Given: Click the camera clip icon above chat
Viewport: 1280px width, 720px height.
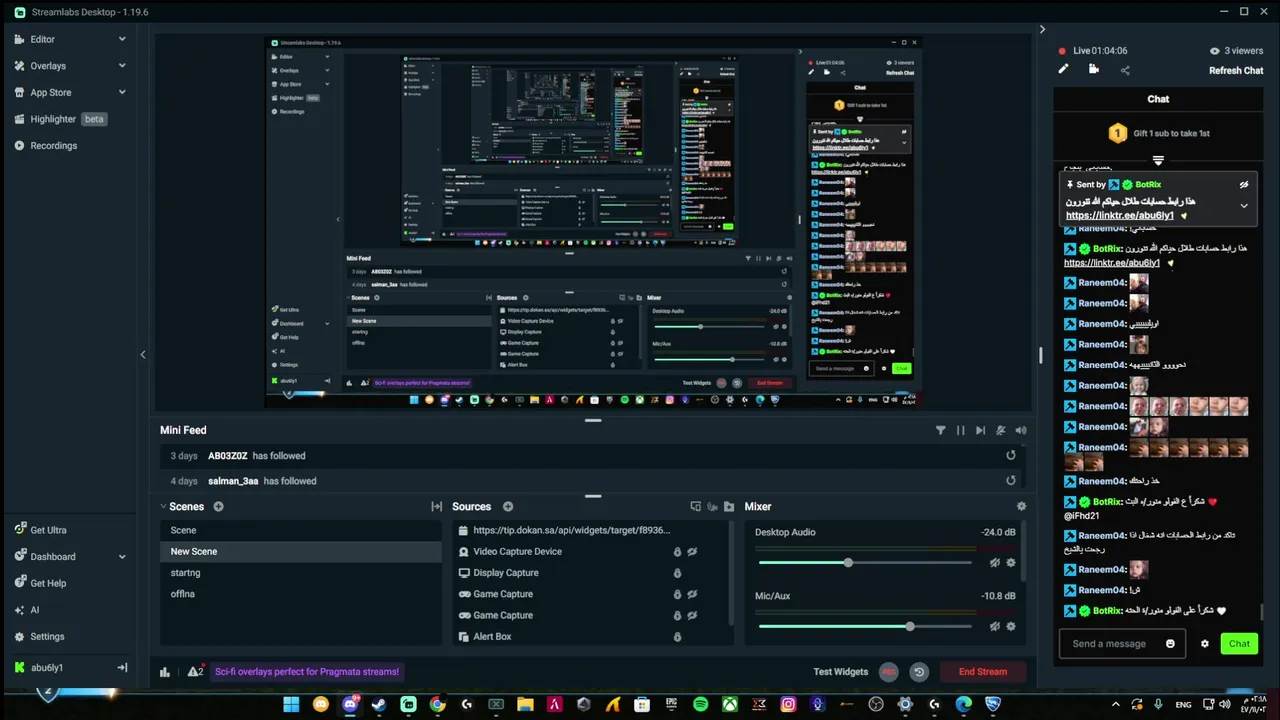Looking at the screenshot, I should 1094,69.
